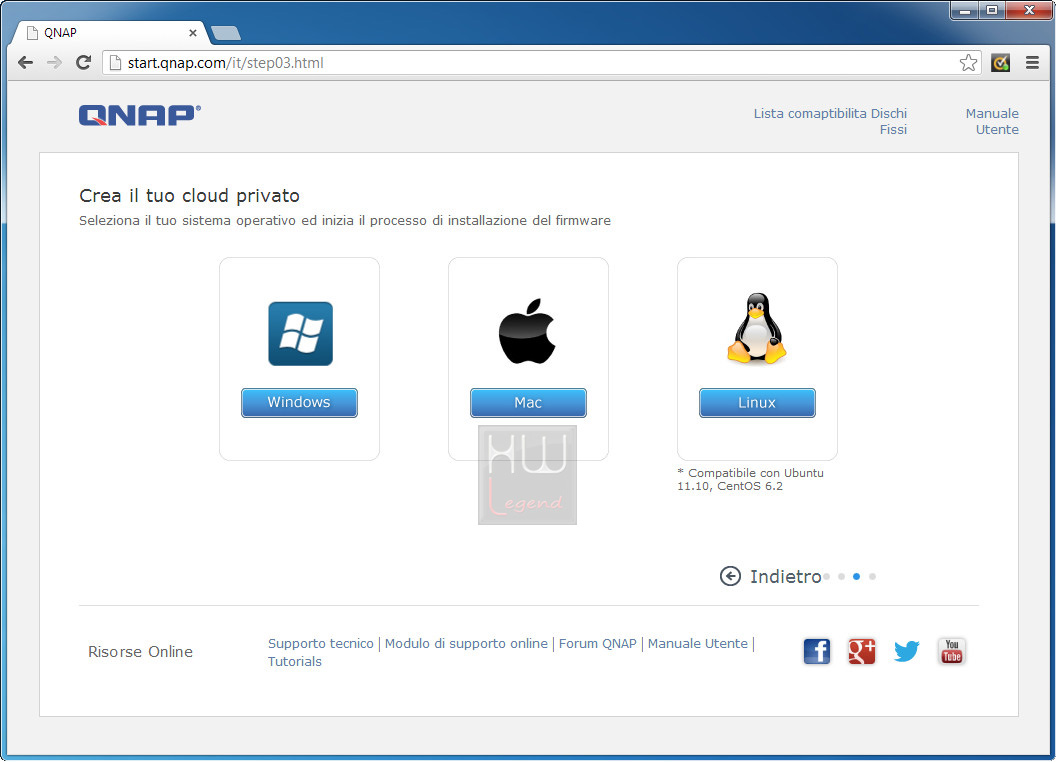
Task: Click the circled back arrow next to Indietro
Action: tap(730, 576)
